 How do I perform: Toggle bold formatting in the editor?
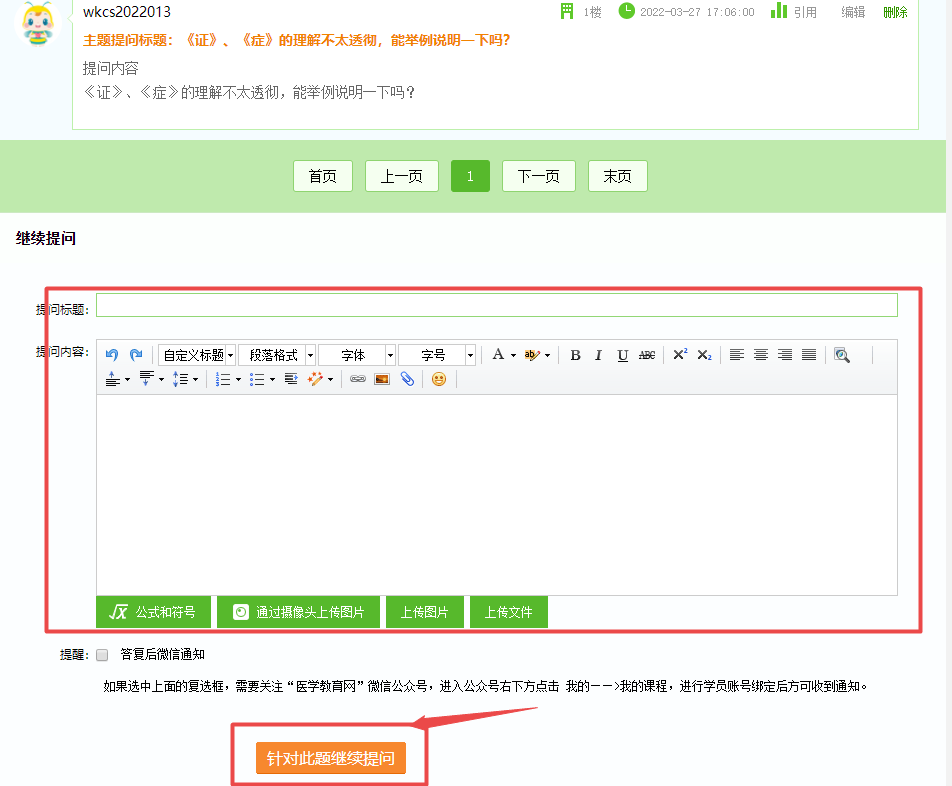575,354
